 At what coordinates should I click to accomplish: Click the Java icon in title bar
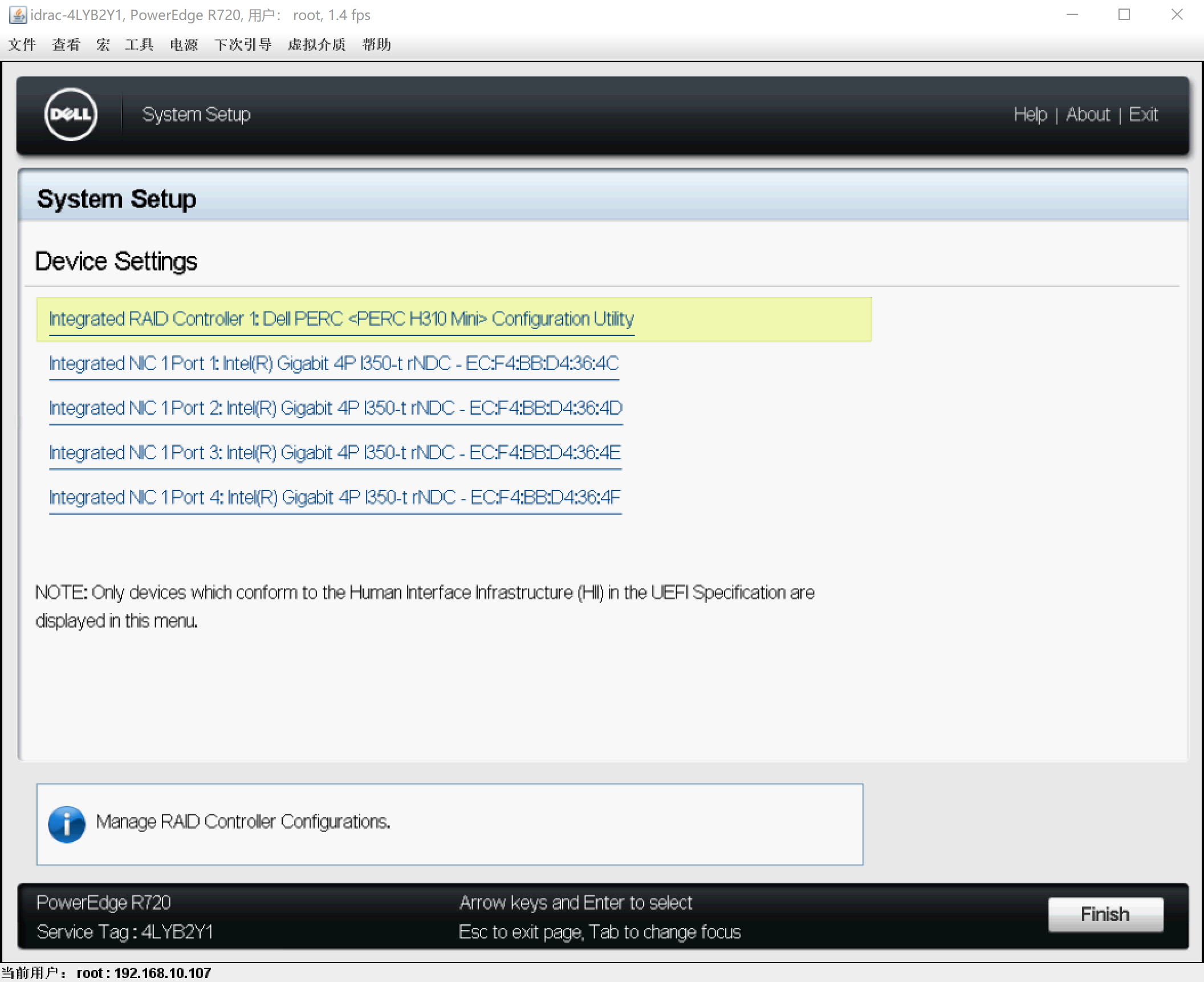coord(18,15)
